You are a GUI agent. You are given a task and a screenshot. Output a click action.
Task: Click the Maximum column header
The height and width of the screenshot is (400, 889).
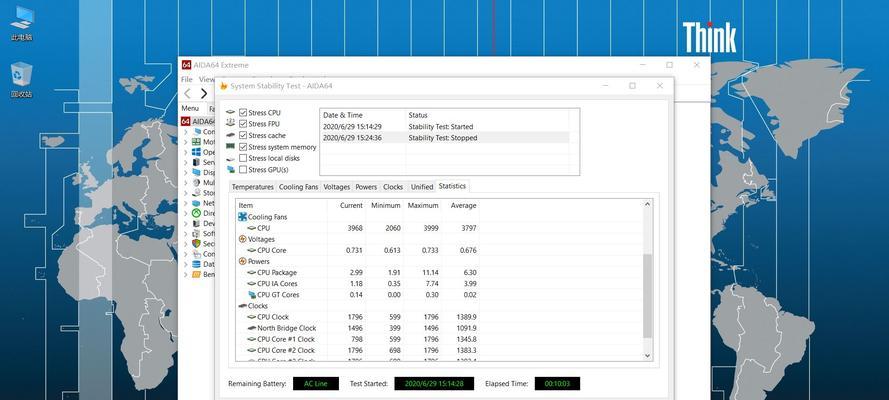[x=423, y=206]
